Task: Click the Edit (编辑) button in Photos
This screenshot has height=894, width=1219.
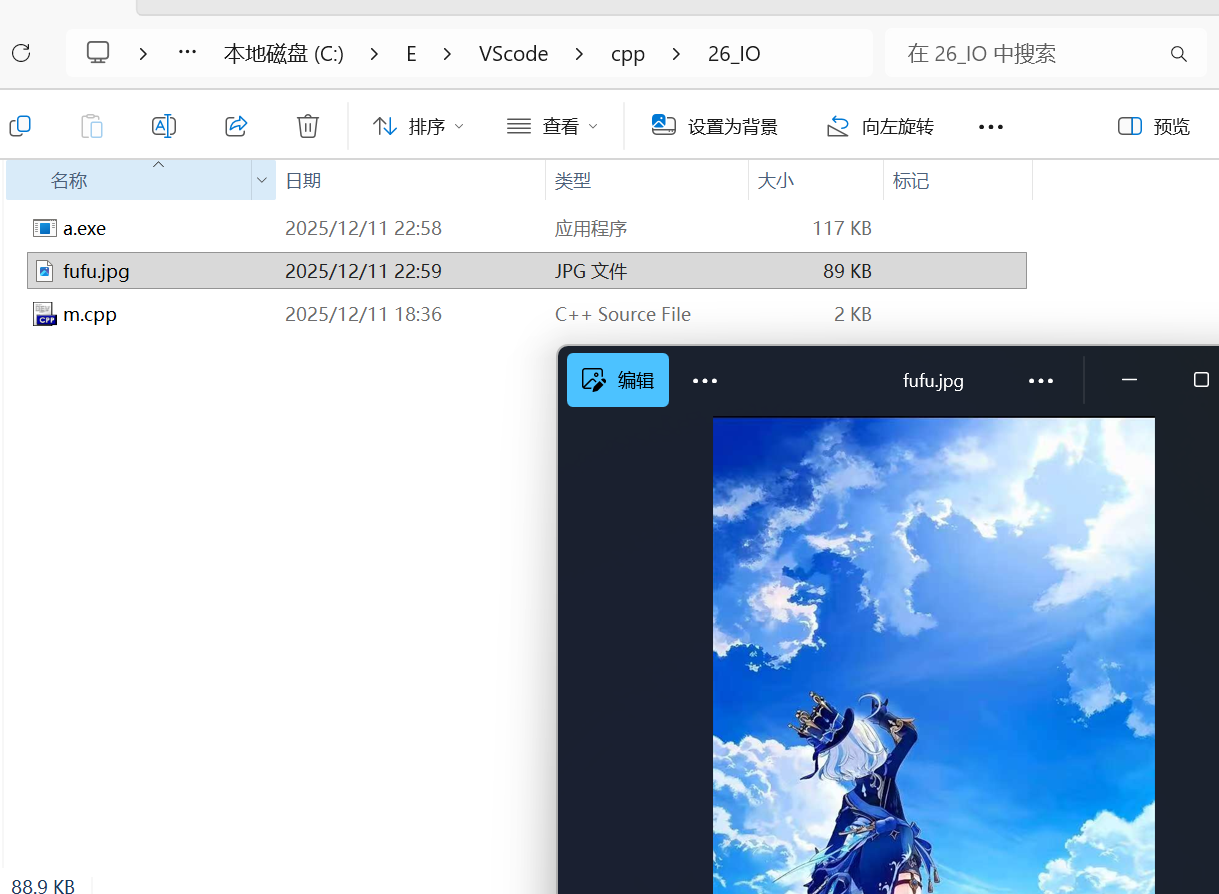Action: (618, 380)
